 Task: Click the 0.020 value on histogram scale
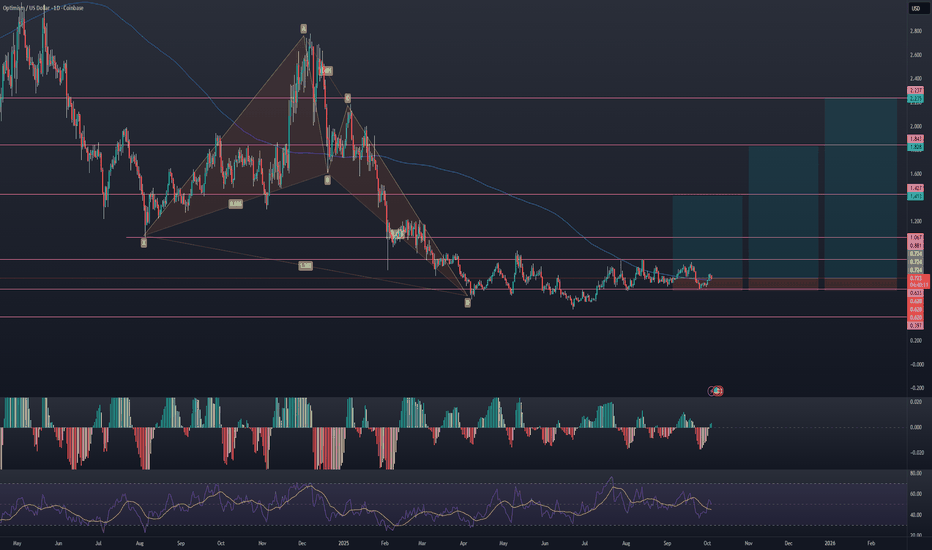point(915,402)
